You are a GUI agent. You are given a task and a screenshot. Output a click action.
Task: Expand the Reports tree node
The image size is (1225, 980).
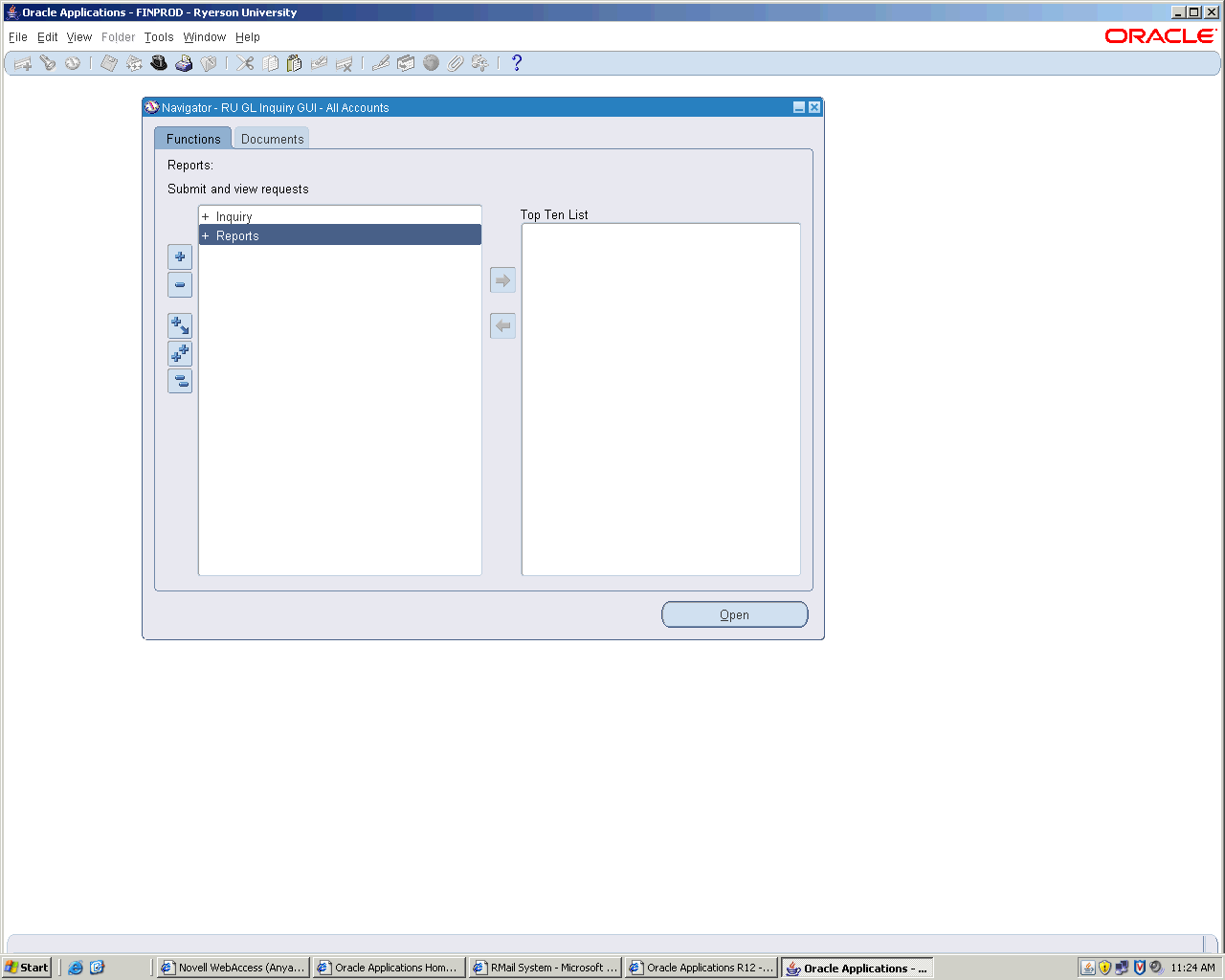pyautogui.click(x=205, y=236)
